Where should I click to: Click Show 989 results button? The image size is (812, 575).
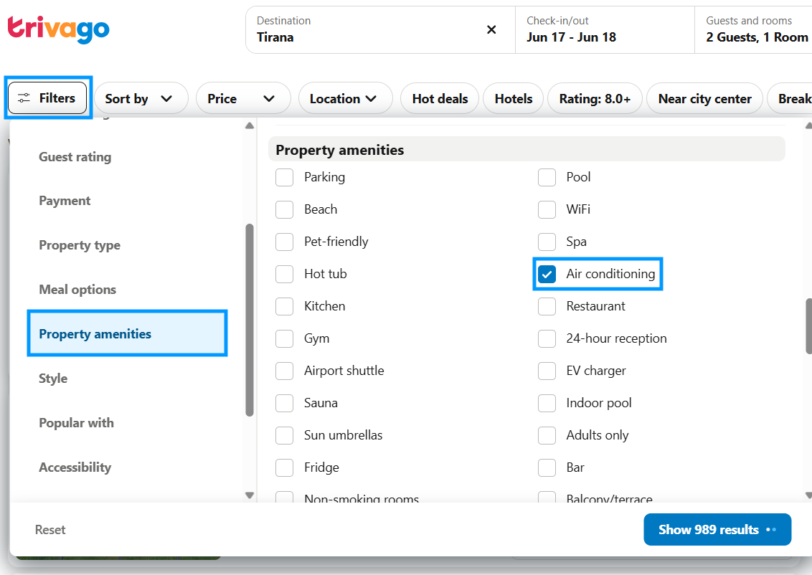[x=717, y=529]
